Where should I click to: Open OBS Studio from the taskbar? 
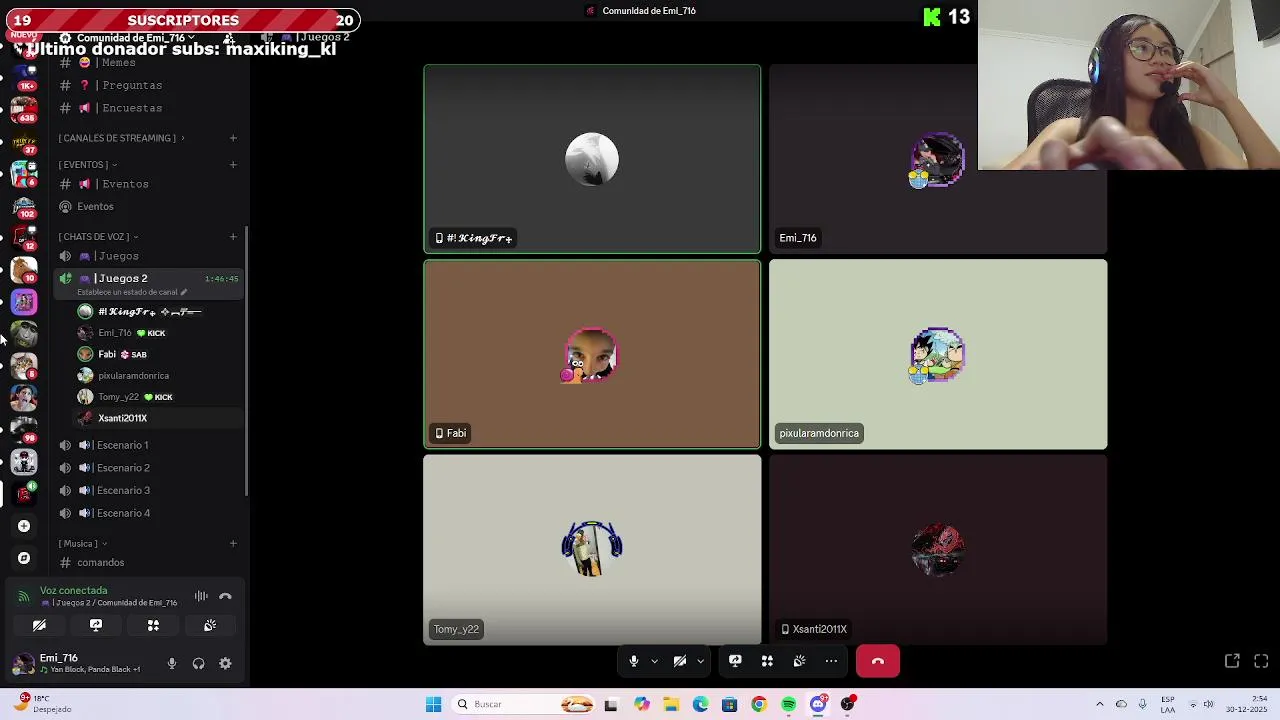tap(848, 704)
